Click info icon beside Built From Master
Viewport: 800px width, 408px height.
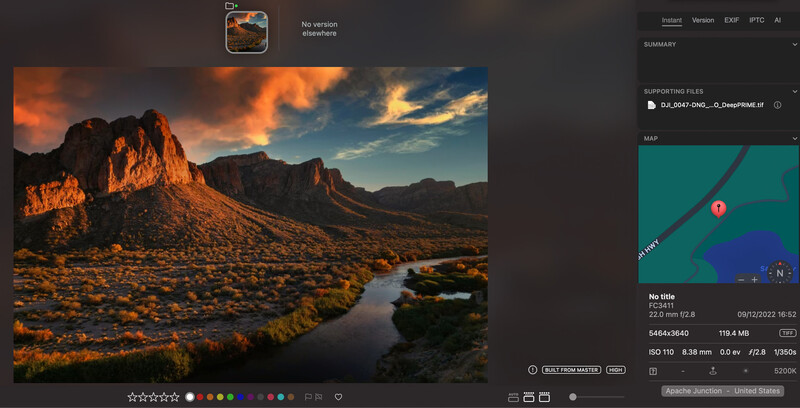(532, 370)
